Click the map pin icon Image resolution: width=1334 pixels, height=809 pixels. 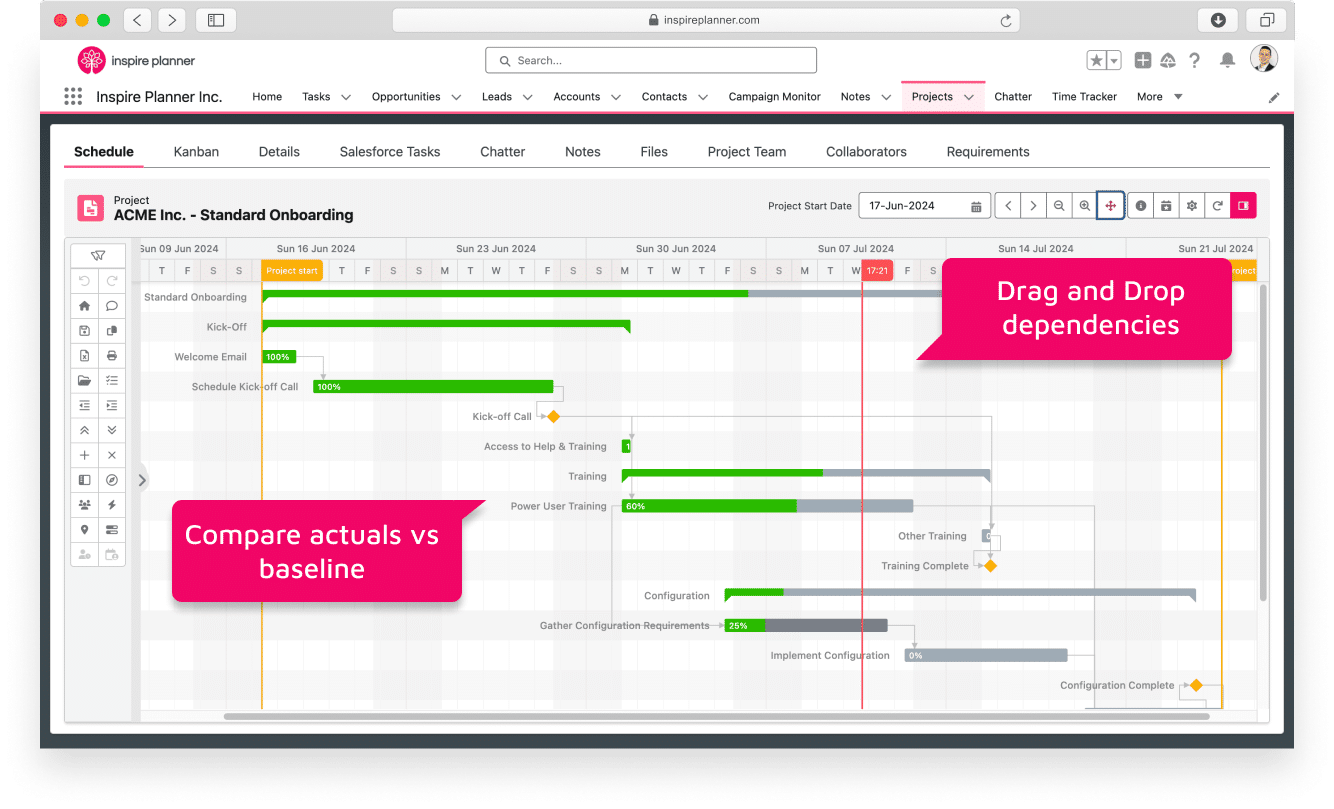pos(84,529)
